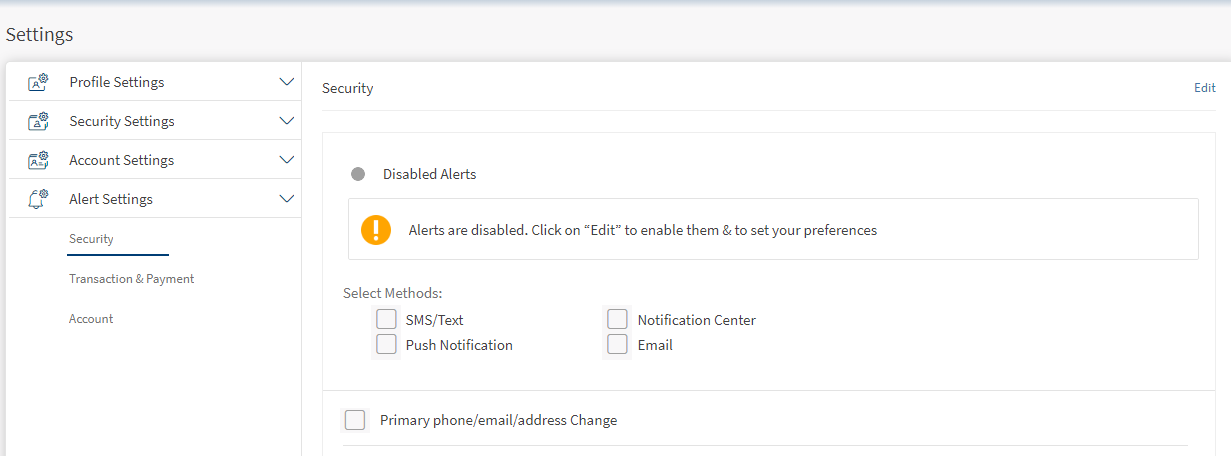Click the Security Settings icon

pos(38,122)
